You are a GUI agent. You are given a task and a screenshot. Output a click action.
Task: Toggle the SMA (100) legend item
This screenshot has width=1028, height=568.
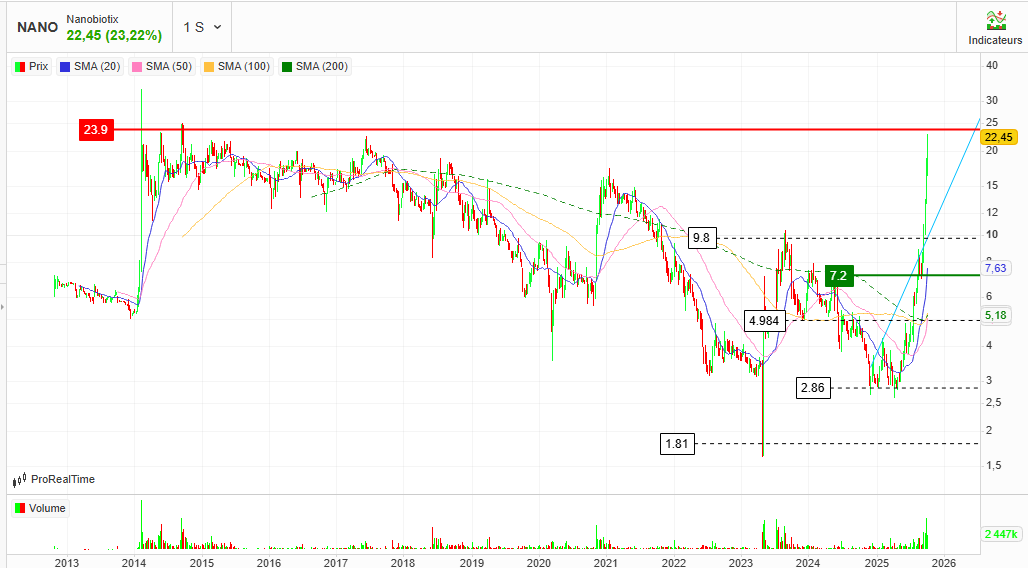[x=237, y=66]
